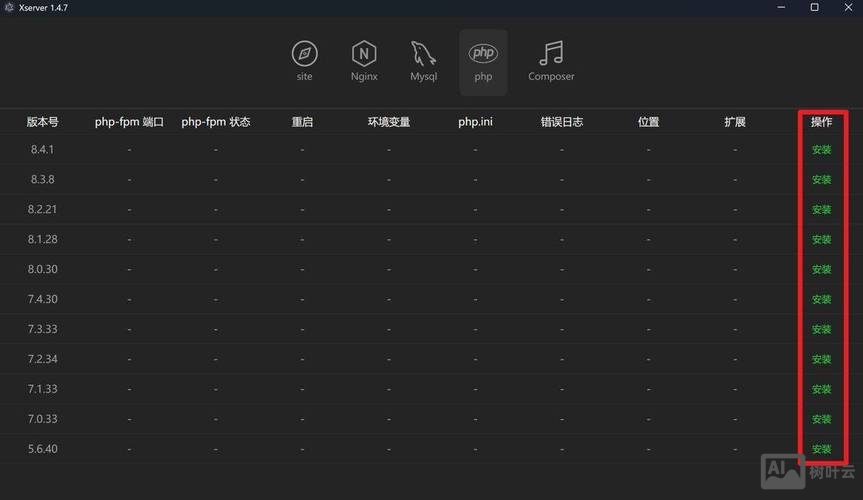Select the 8.0.30 version cell

42,269
